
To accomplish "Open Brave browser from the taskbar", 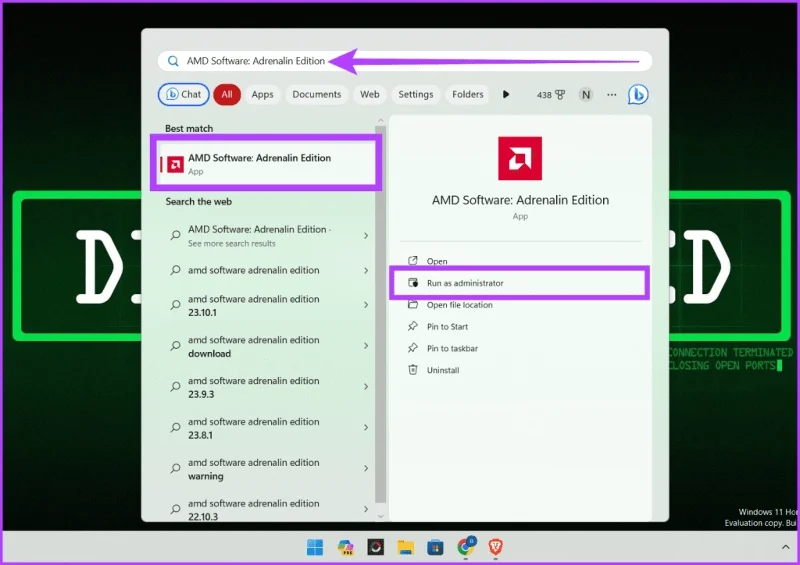I will click(495, 547).
